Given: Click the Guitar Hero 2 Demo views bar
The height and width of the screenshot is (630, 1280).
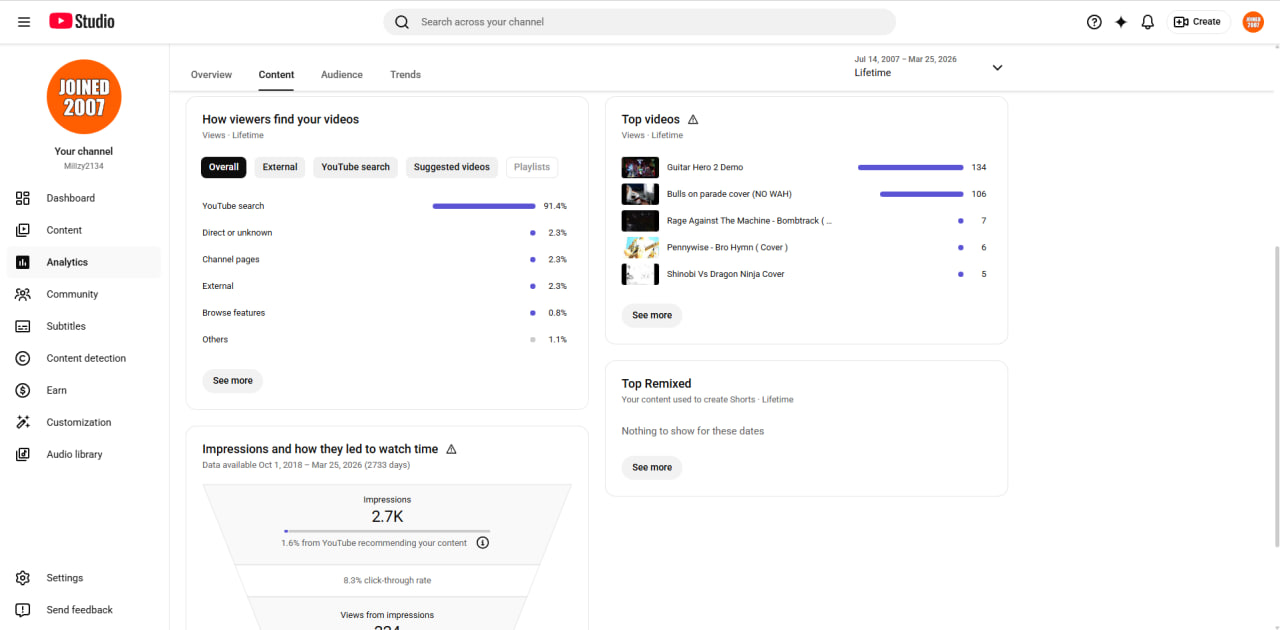Looking at the screenshot, I should point(911,167).
